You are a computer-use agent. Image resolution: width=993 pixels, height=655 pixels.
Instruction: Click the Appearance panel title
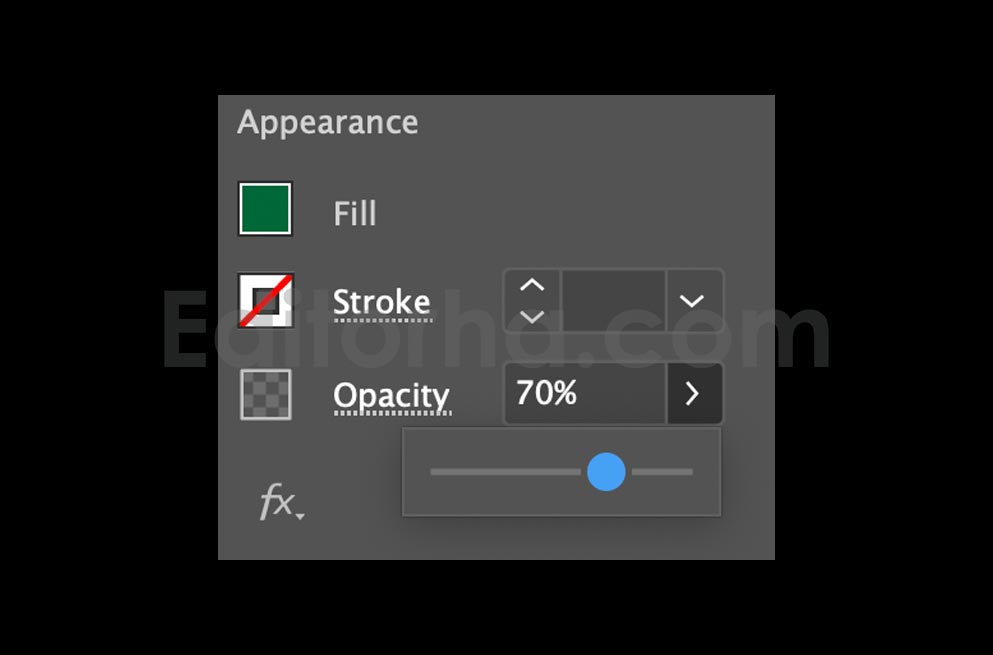pos(327,123)
